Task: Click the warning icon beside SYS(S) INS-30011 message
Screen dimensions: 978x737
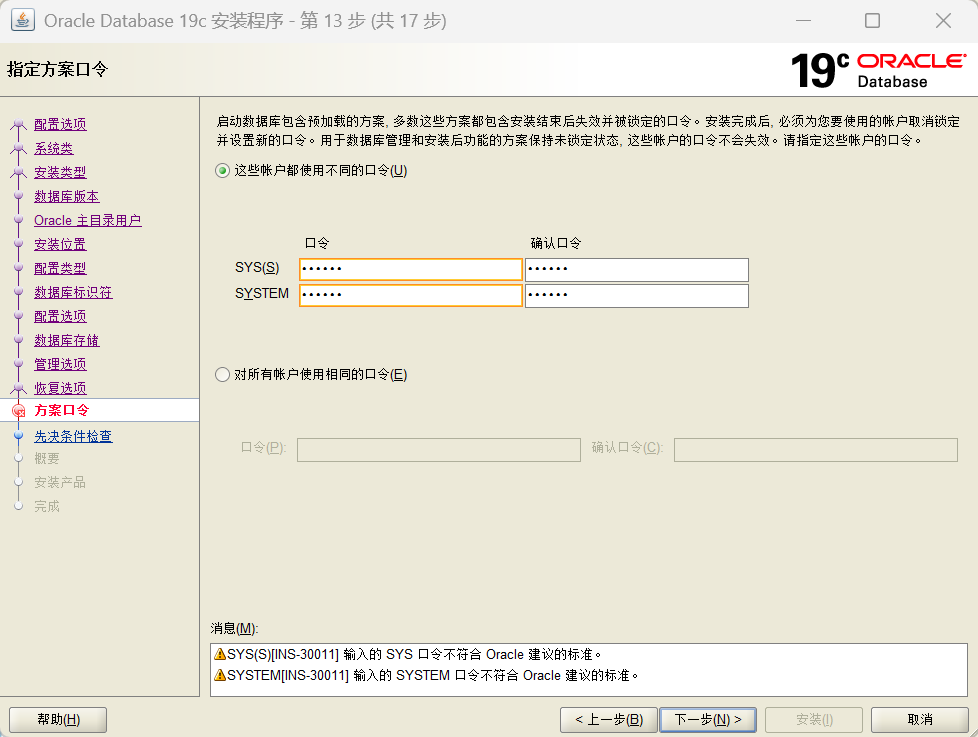Action: coord(220,654)
